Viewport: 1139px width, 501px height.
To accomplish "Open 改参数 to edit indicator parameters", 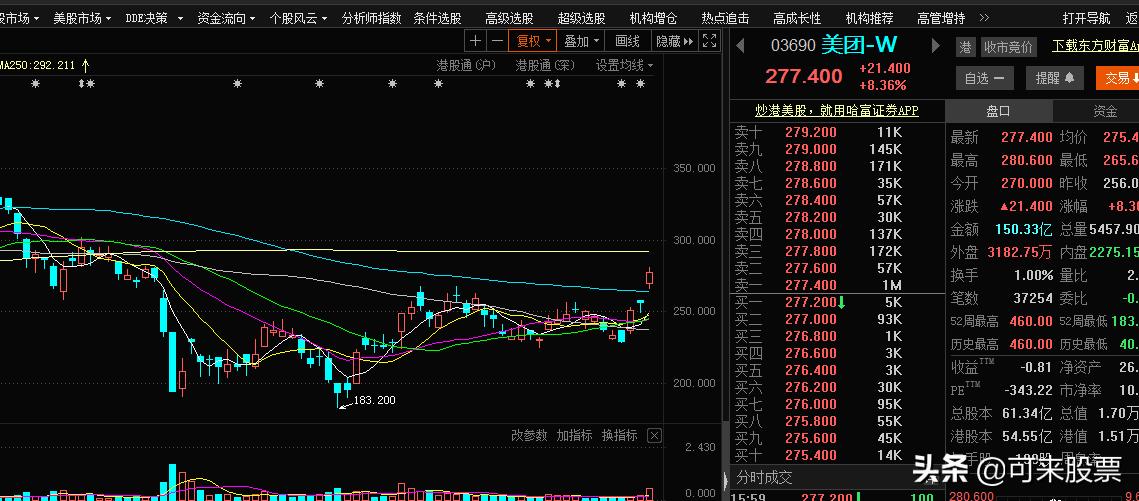I will click(530, 436).
